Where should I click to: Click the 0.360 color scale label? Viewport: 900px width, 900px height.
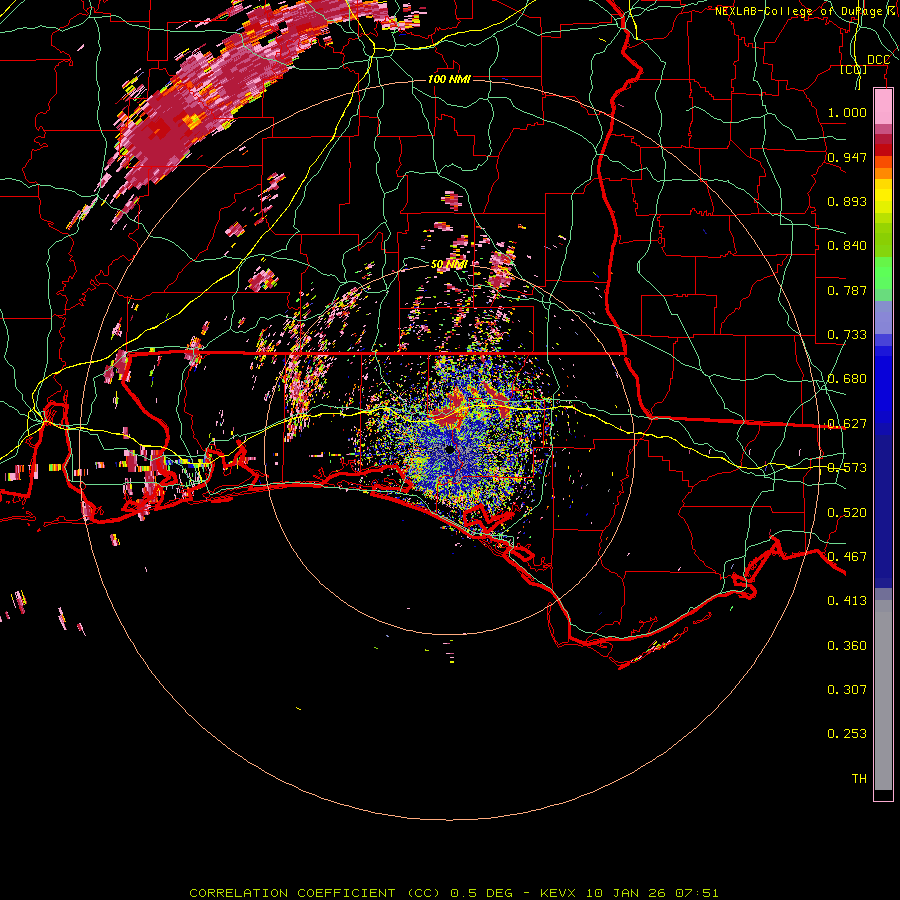847,646
